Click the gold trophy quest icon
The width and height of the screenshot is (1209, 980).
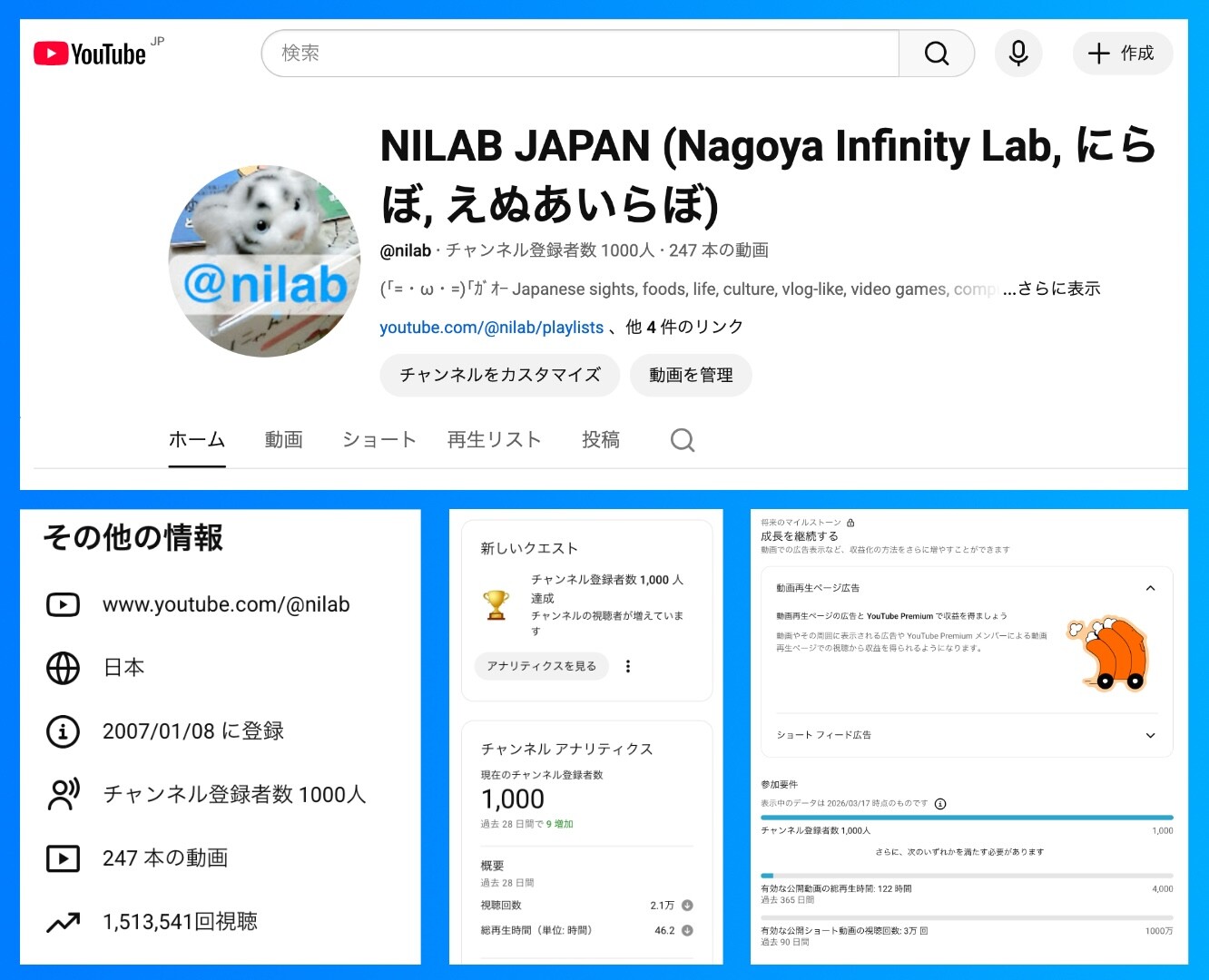pyautogui.click(x=496, y=604)
